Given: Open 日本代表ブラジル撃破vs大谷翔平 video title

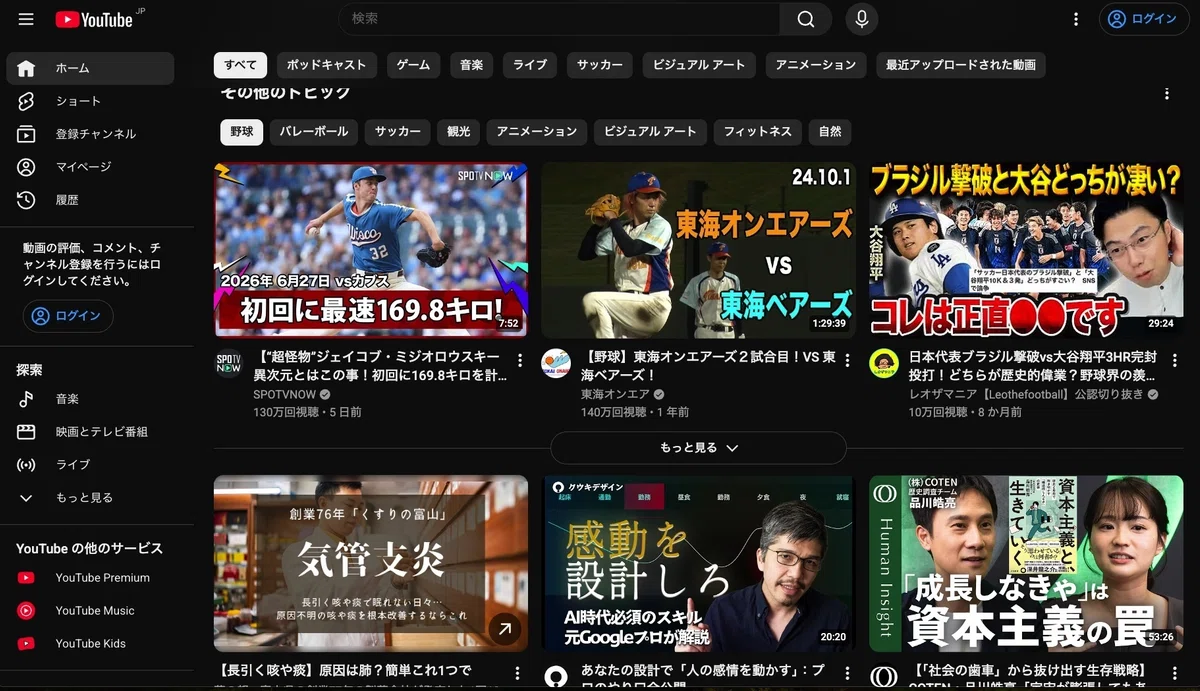Looking at the screenshot, I should (1034, 367).
